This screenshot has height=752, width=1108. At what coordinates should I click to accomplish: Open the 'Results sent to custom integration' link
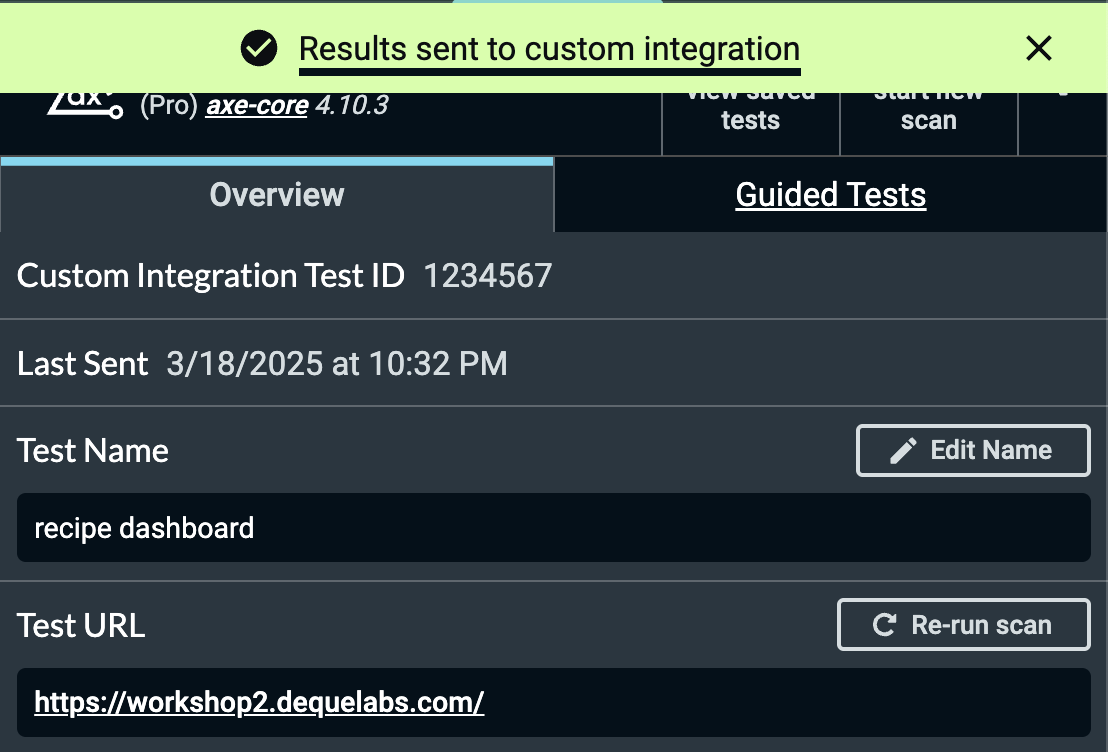(x=549, y=48)
